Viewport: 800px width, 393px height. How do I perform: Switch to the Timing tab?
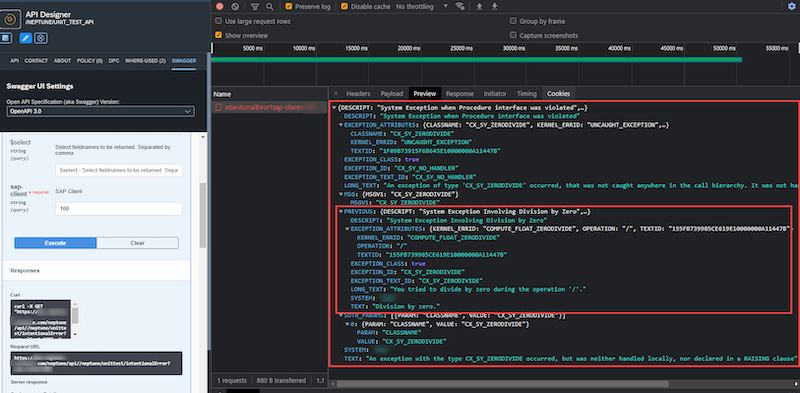(527, 93)
